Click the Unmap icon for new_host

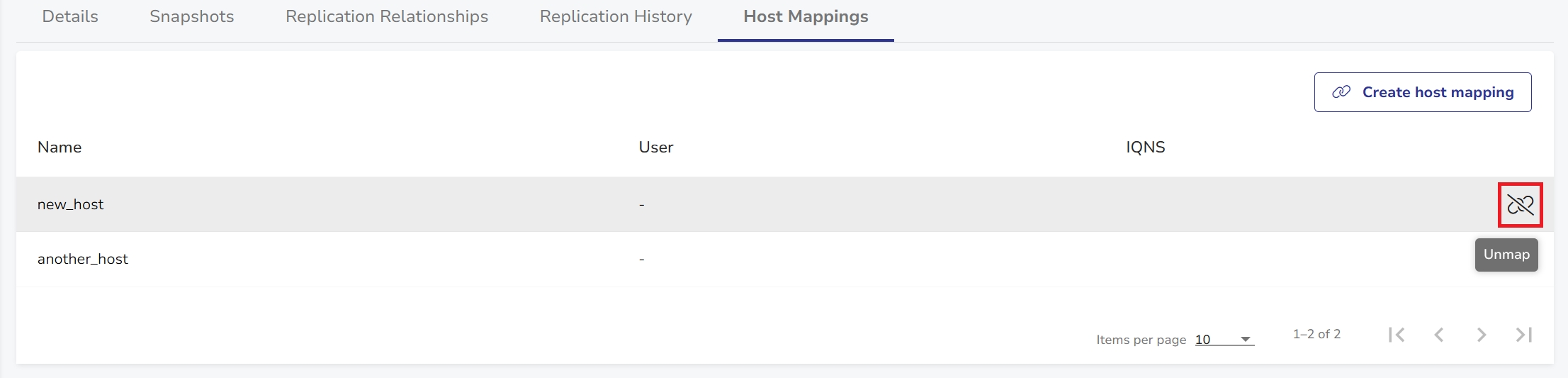tap(1520, 205)
